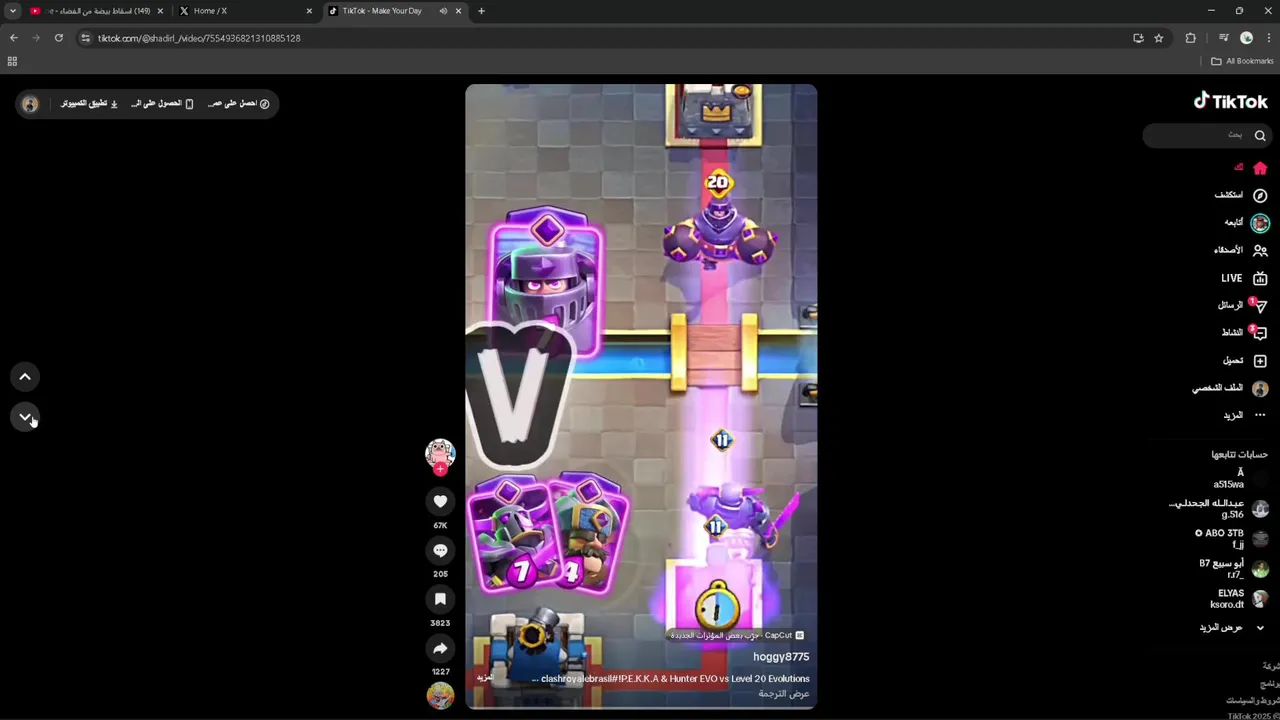Open Chrome extensions puzzle icon
1280x720 pixels.
click(x=1190, y=38)
